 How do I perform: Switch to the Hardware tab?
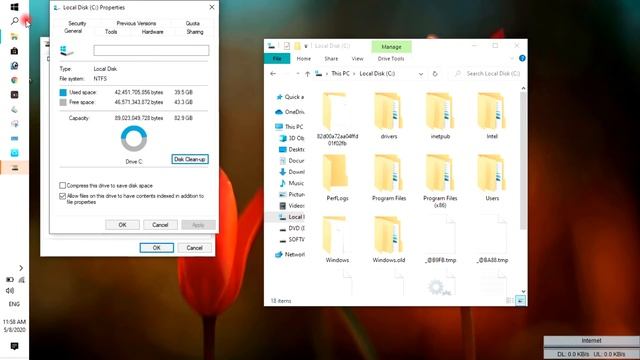click(x=152, y=32)
